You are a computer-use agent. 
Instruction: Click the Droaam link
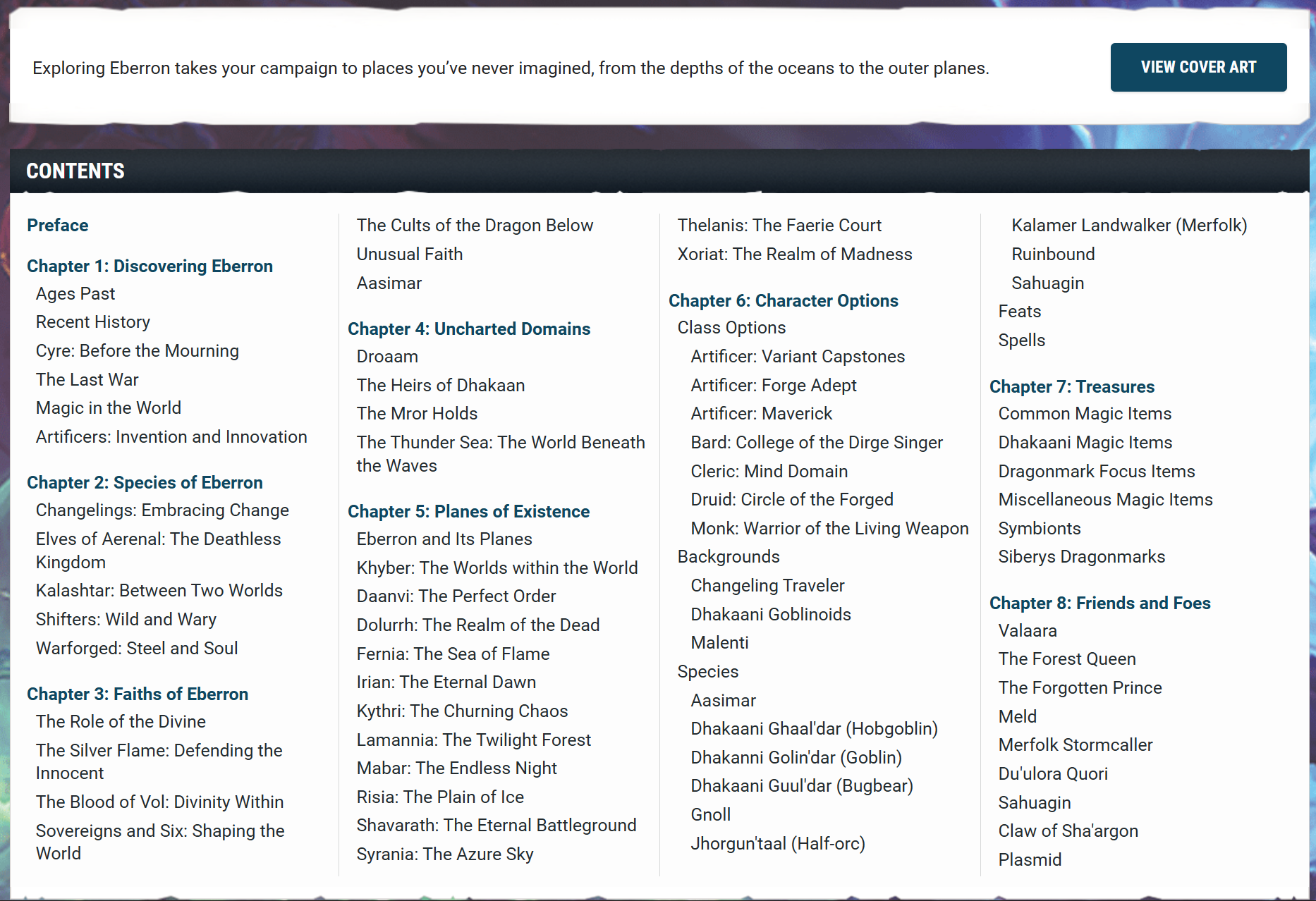[387, 357]
